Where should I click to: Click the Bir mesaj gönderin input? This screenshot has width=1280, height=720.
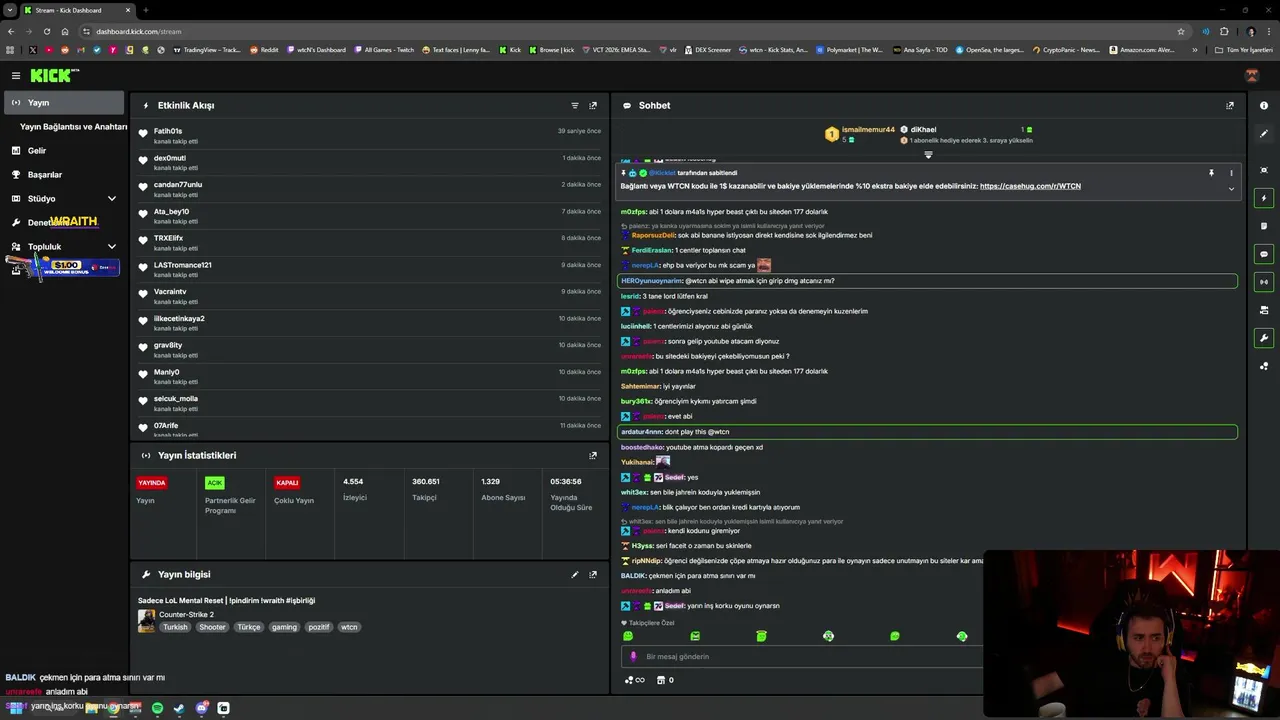(800, 657)
